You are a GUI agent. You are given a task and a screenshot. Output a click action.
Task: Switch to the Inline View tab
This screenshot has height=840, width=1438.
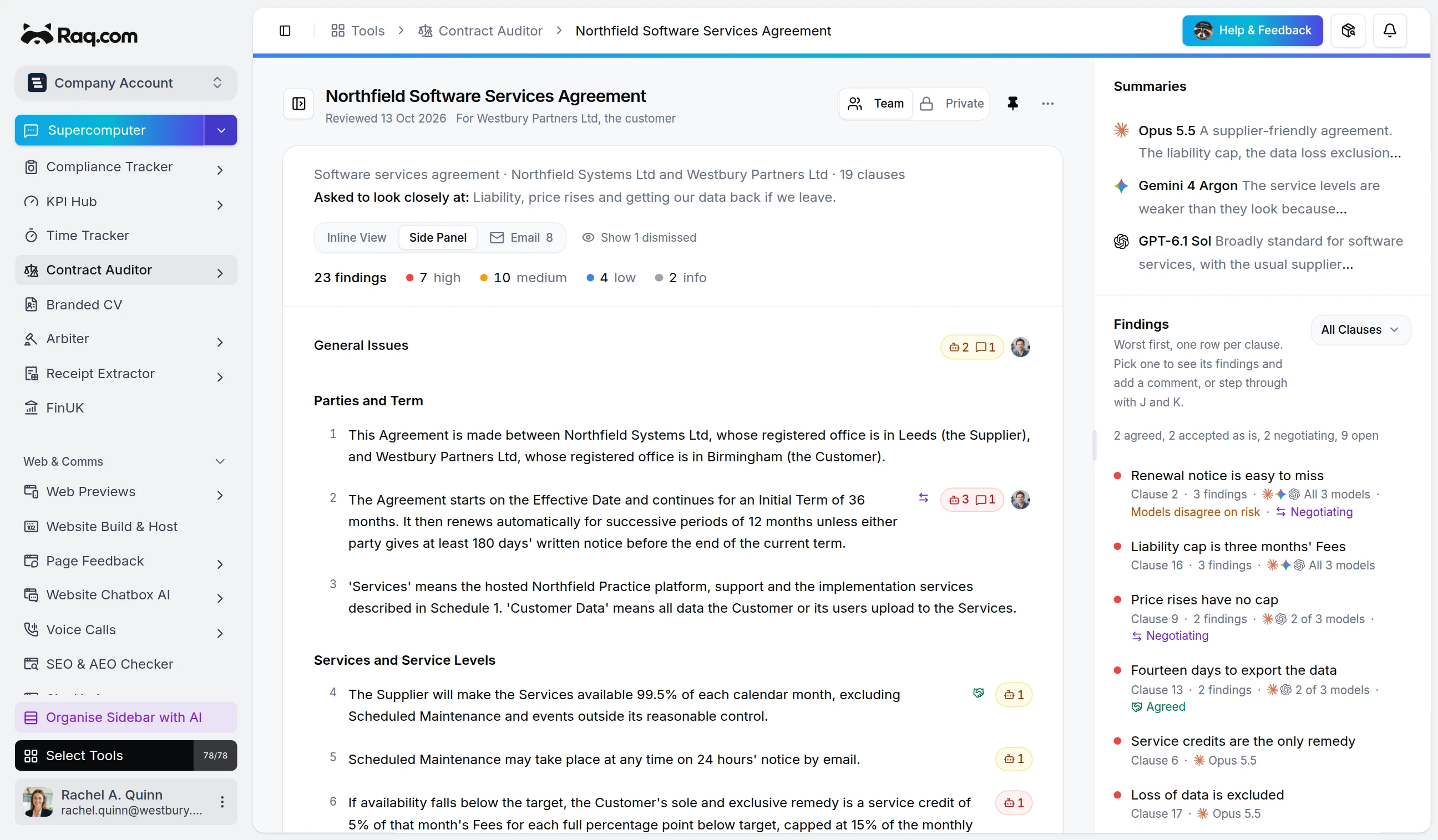(x=356, y=238)
